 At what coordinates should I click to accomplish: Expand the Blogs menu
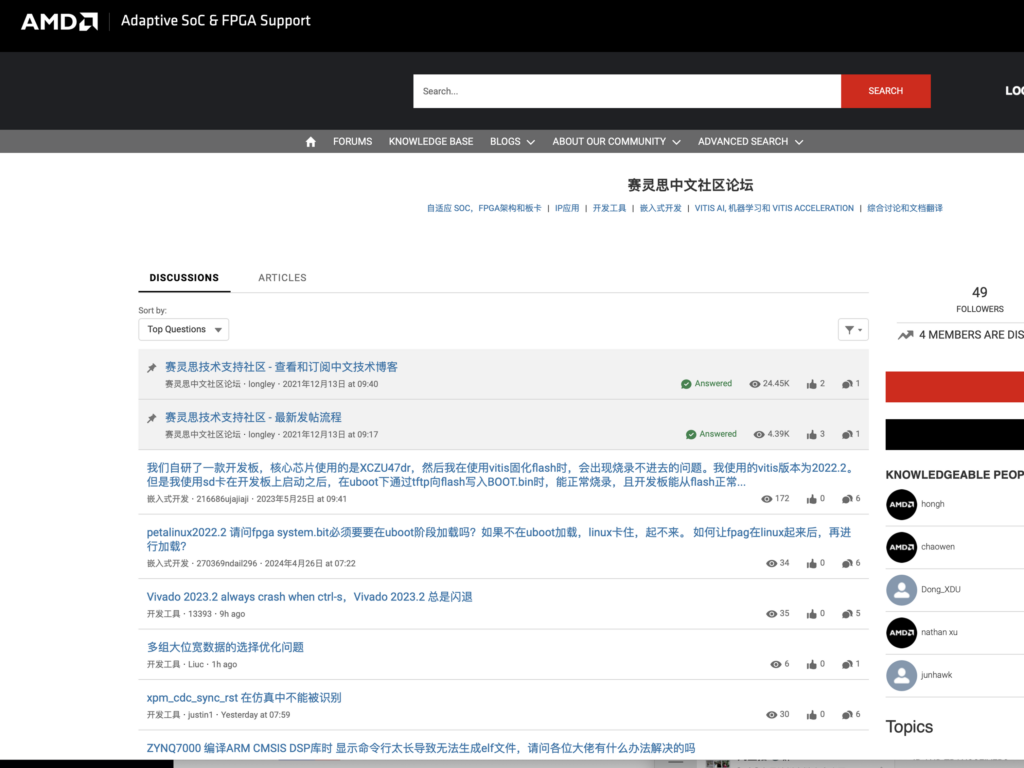pyautogui.click(x=512, y=142)
